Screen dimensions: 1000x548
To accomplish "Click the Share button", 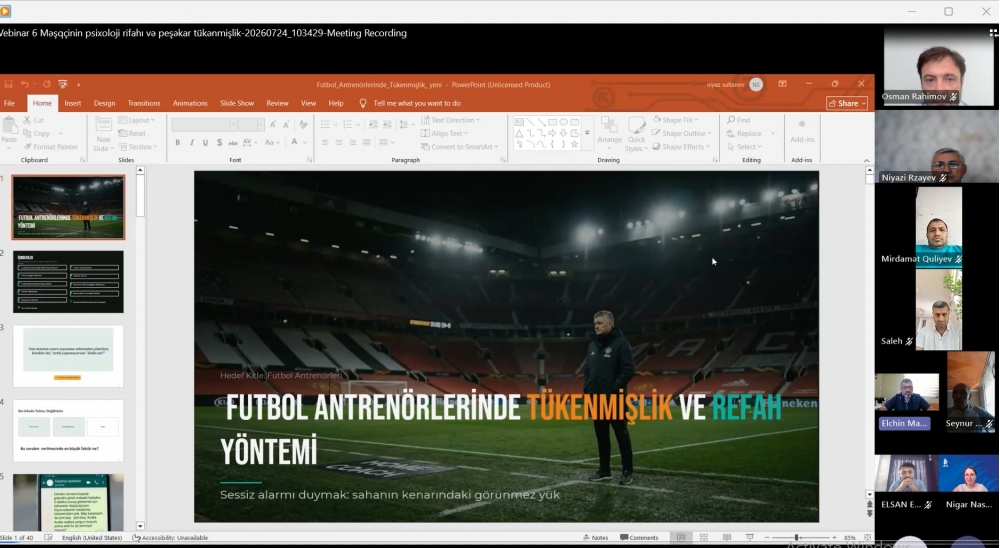I will [847, 103].
